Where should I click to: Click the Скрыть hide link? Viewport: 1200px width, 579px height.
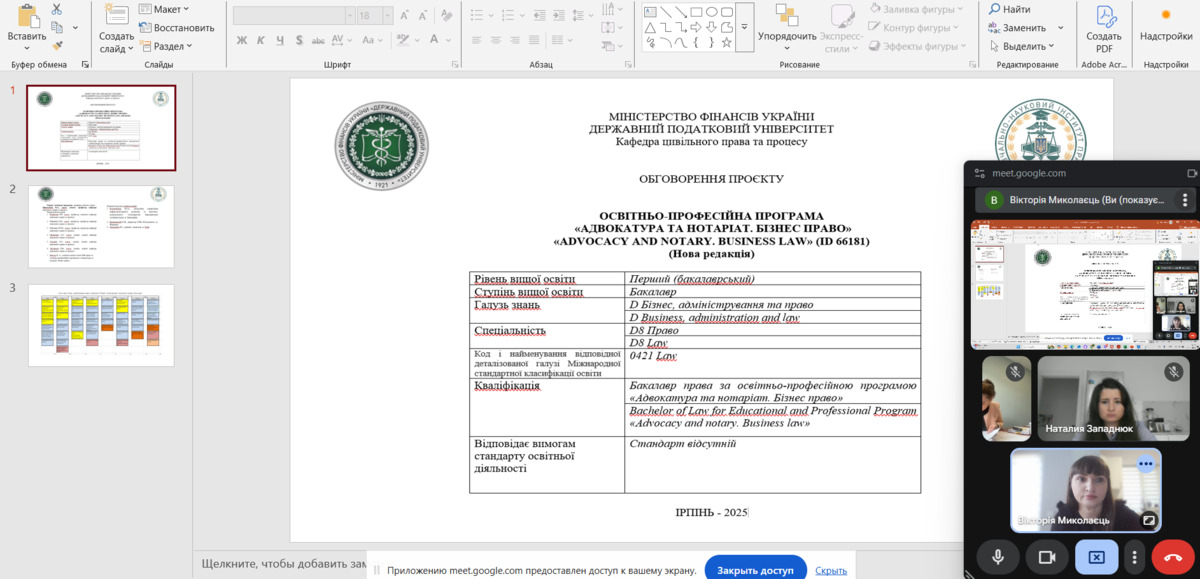pyautogui.click(x=831, y=570)
